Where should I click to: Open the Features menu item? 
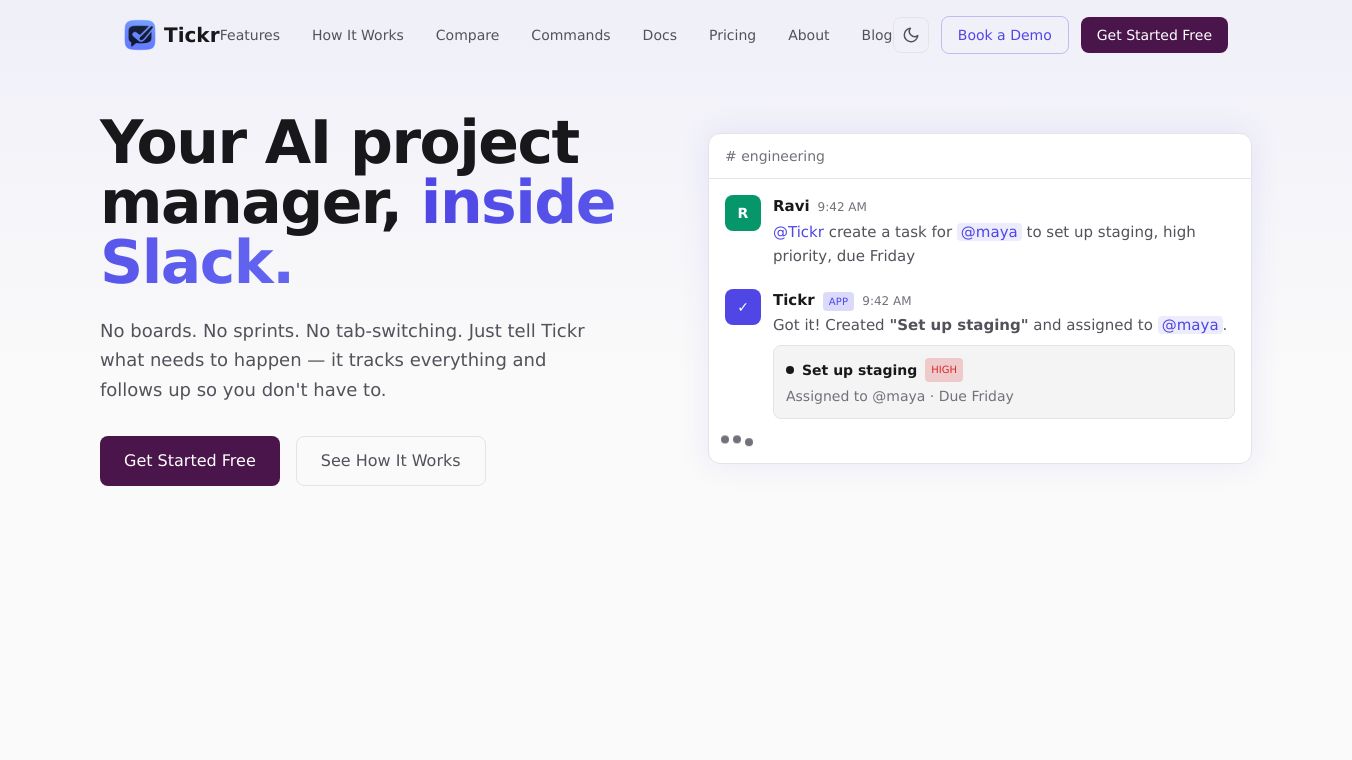click(250, 35)
